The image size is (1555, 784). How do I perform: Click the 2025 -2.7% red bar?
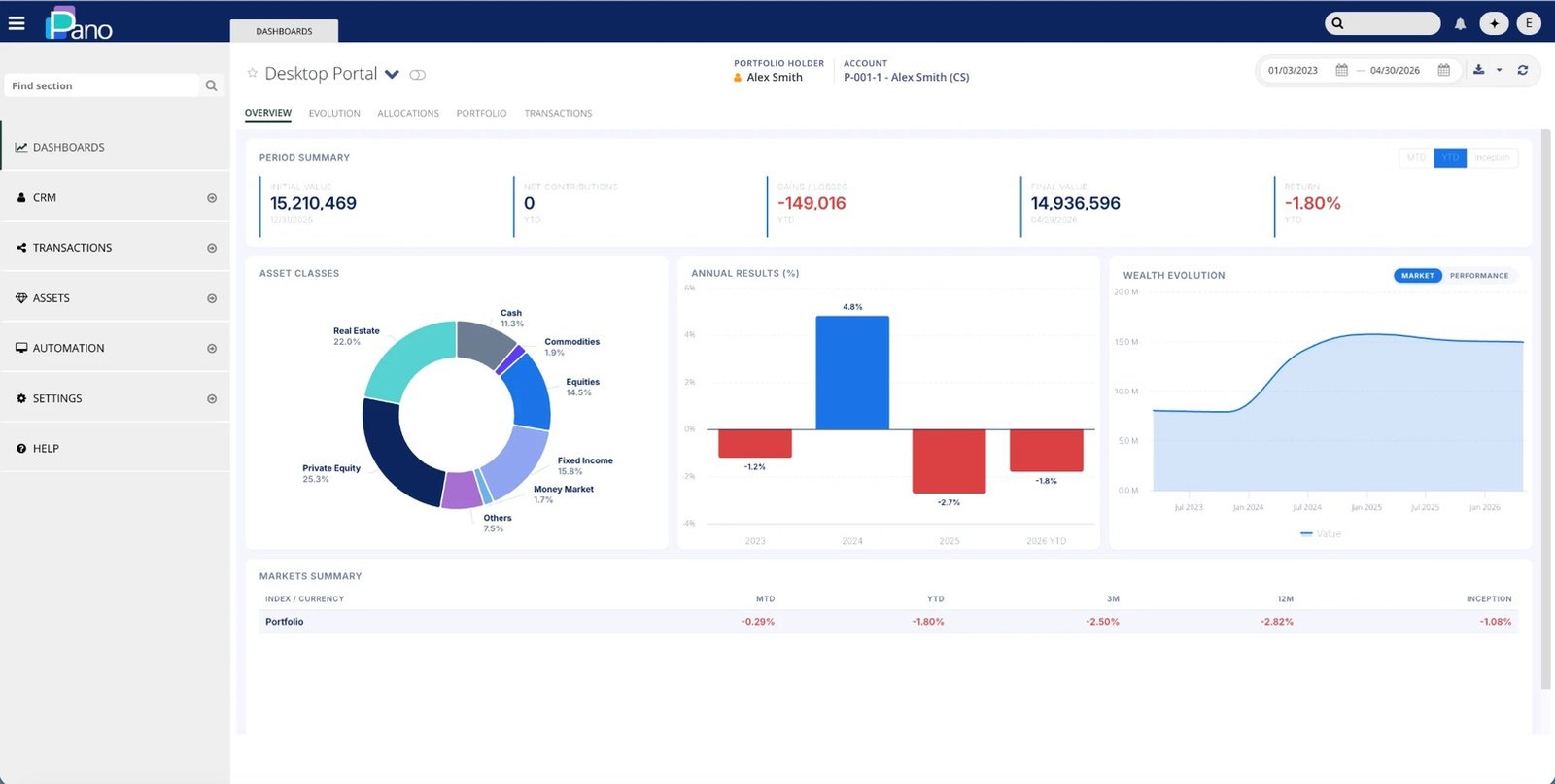pos(949,461)
